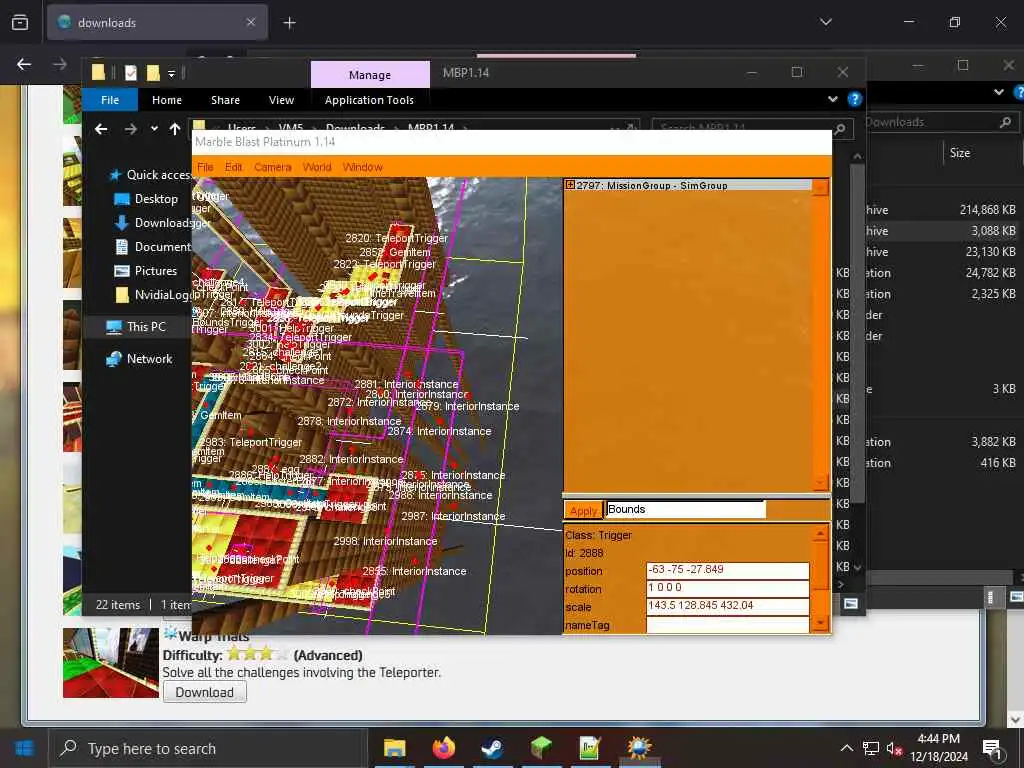The height and width of the screenshot is (768, 1024).
Task: Click File Explorer back arrow
Action: point(101,129)
